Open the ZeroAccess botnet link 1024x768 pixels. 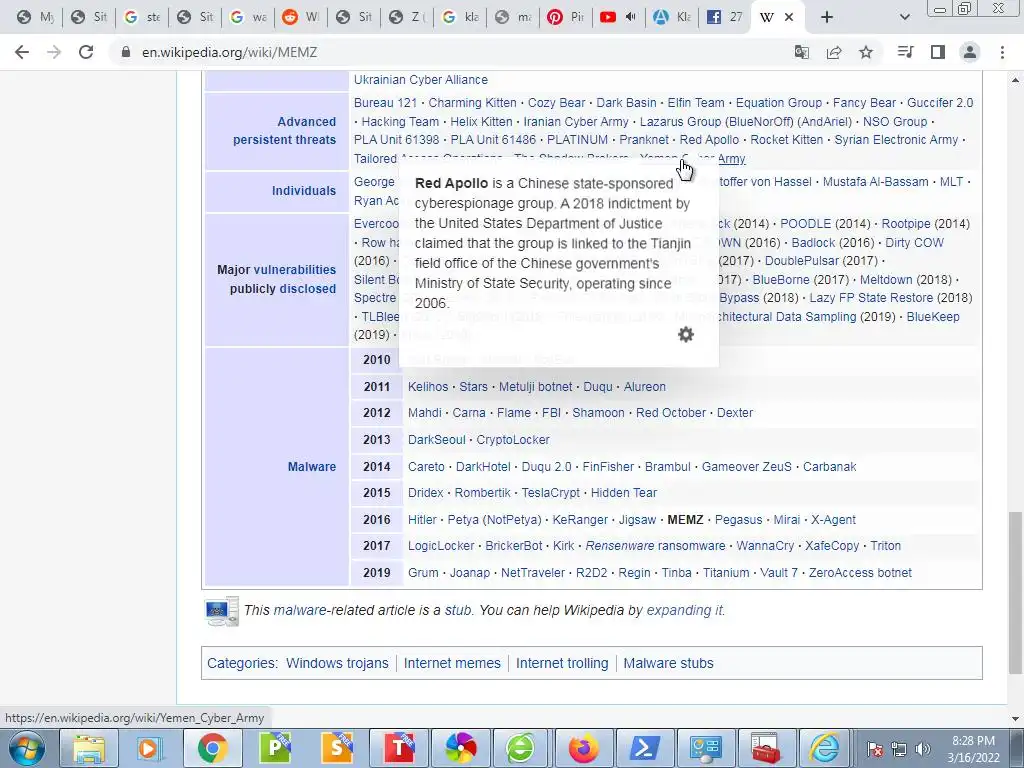click(860, 573)
